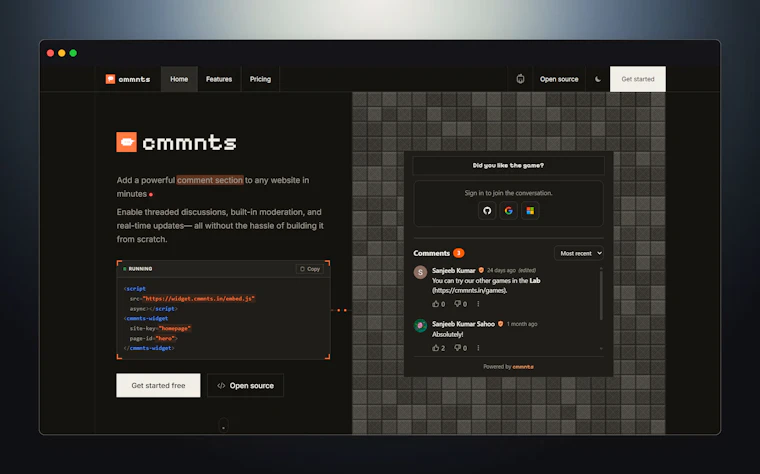760x474 pixels.
Task: Dislike Sanjeeb Kumar's comment
Action: tap(460, 304)
